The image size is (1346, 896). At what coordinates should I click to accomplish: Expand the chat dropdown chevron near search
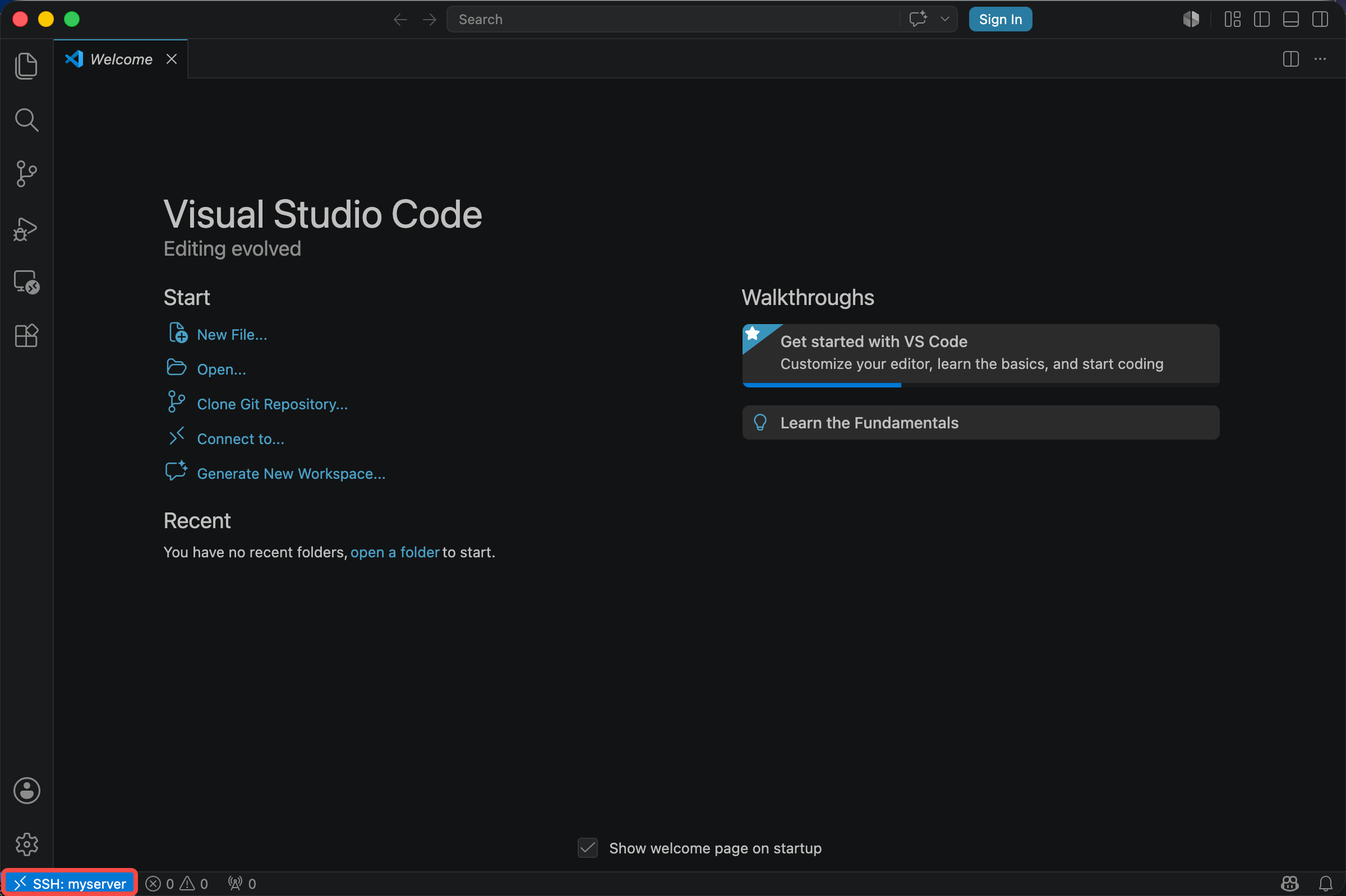[945, 20]
